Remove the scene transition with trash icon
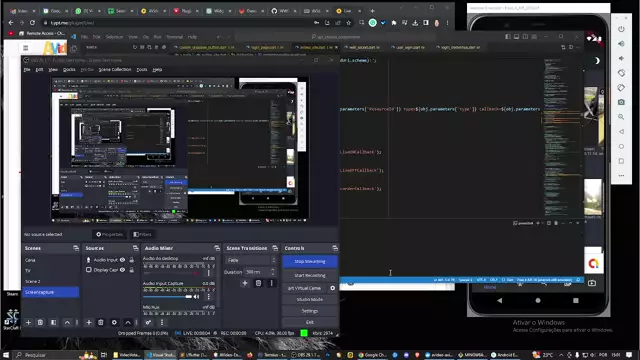This screenshot has height=360, width=640. coord(258,283)
